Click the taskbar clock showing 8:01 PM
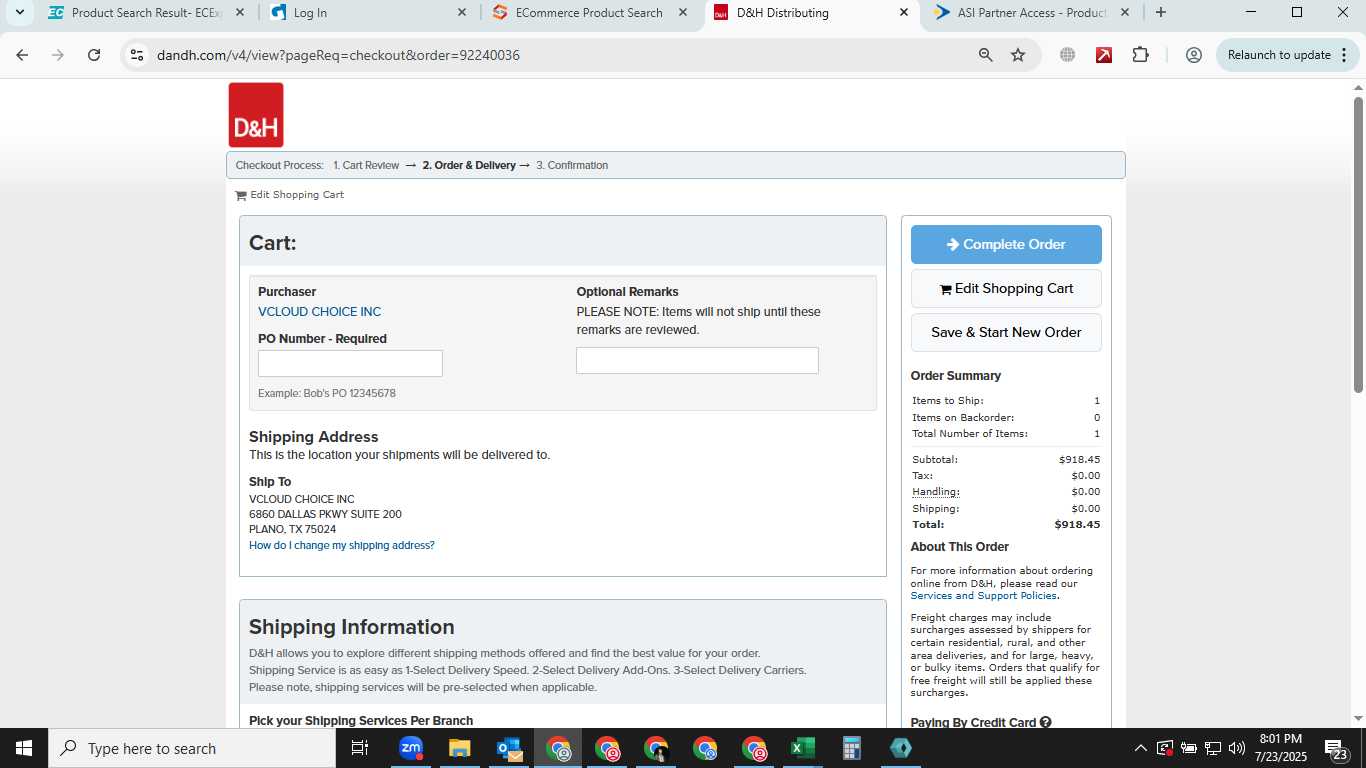The width and height of the screenshot is (1366, 768). click(1281, 748)
